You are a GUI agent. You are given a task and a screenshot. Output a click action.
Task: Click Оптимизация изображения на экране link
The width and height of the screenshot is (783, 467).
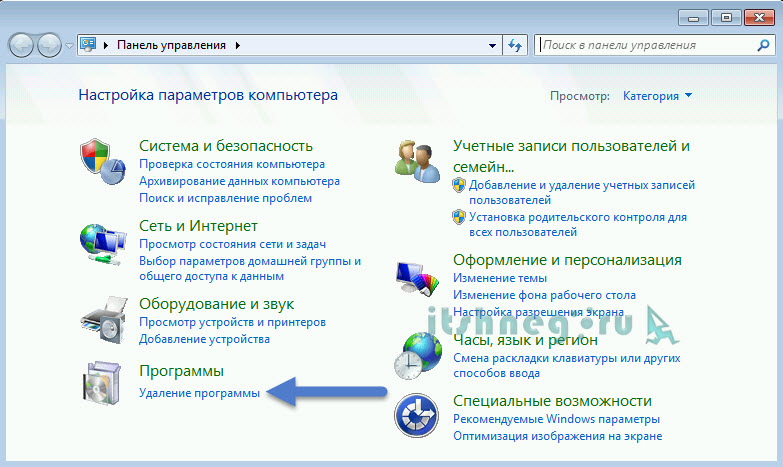pos(557,436)
